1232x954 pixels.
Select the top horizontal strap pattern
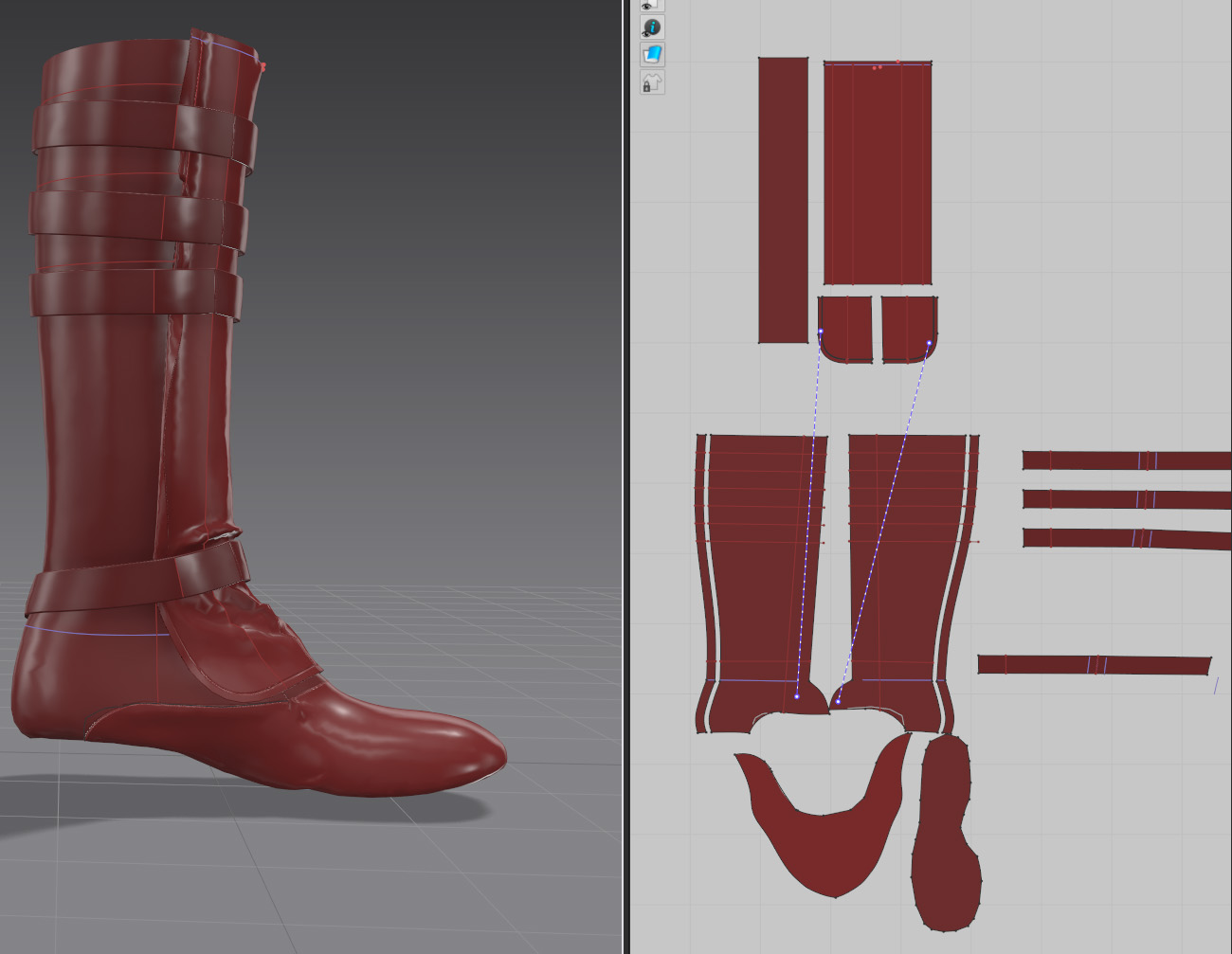tap(1127, 461)
